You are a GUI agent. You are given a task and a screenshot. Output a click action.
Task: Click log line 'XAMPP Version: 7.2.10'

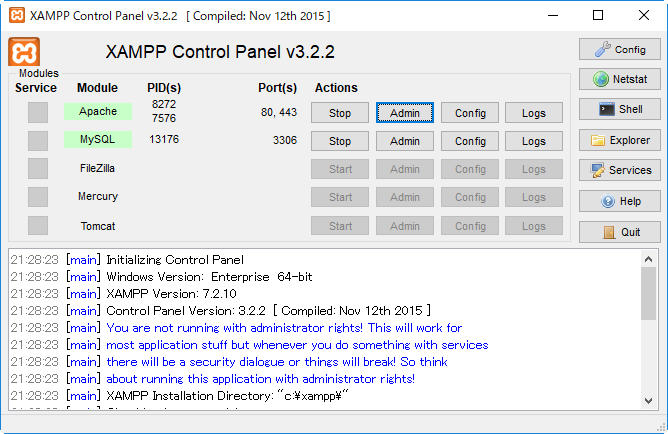point(171,294)
